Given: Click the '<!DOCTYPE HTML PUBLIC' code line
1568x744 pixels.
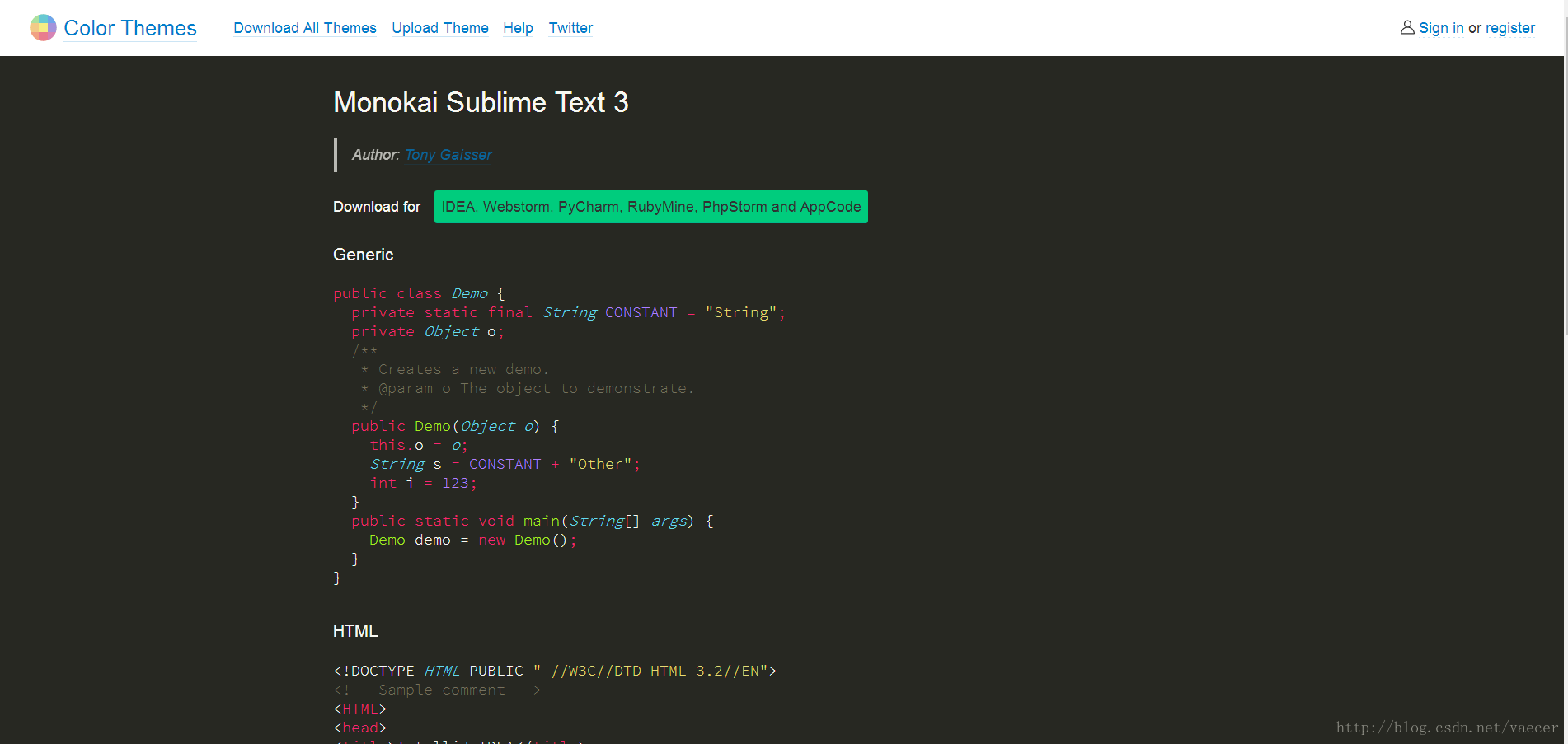Looking at the screenshot, I should pos(555,671).
